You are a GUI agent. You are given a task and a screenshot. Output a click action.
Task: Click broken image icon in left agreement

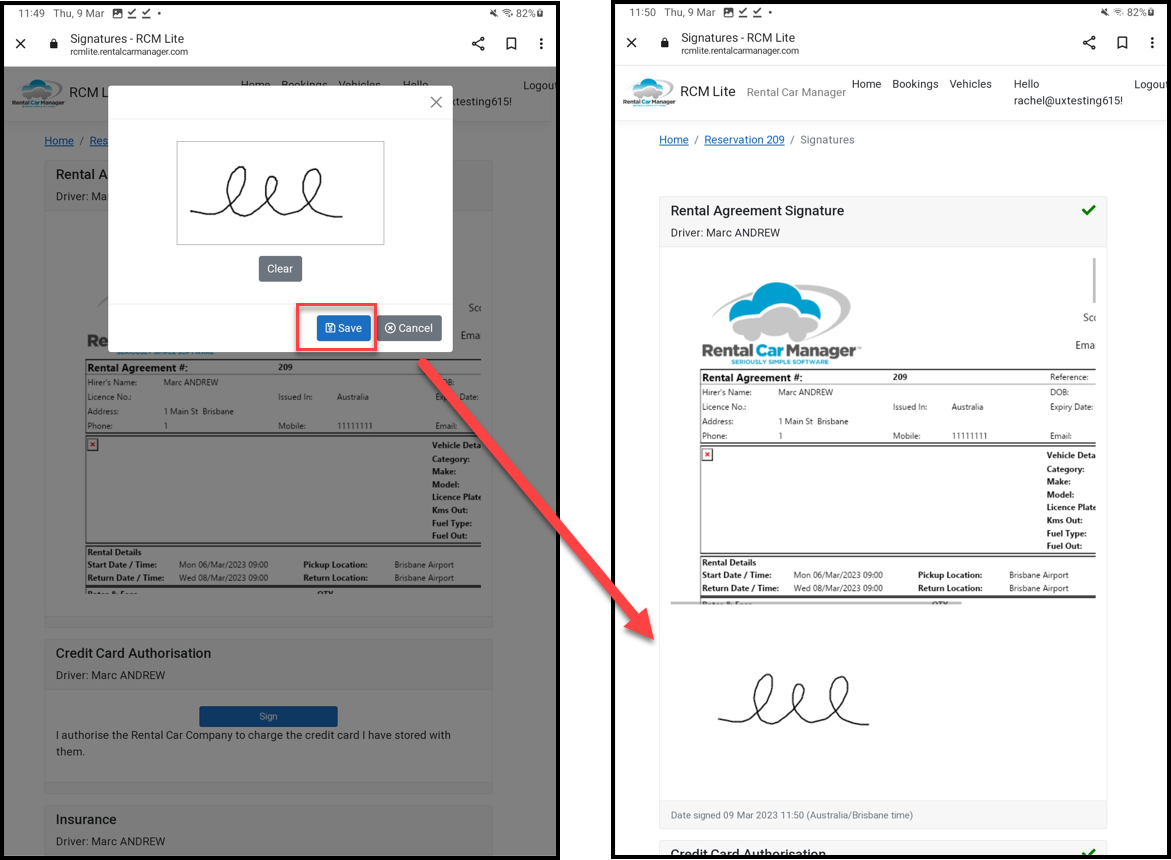click(x=93, y=444)
